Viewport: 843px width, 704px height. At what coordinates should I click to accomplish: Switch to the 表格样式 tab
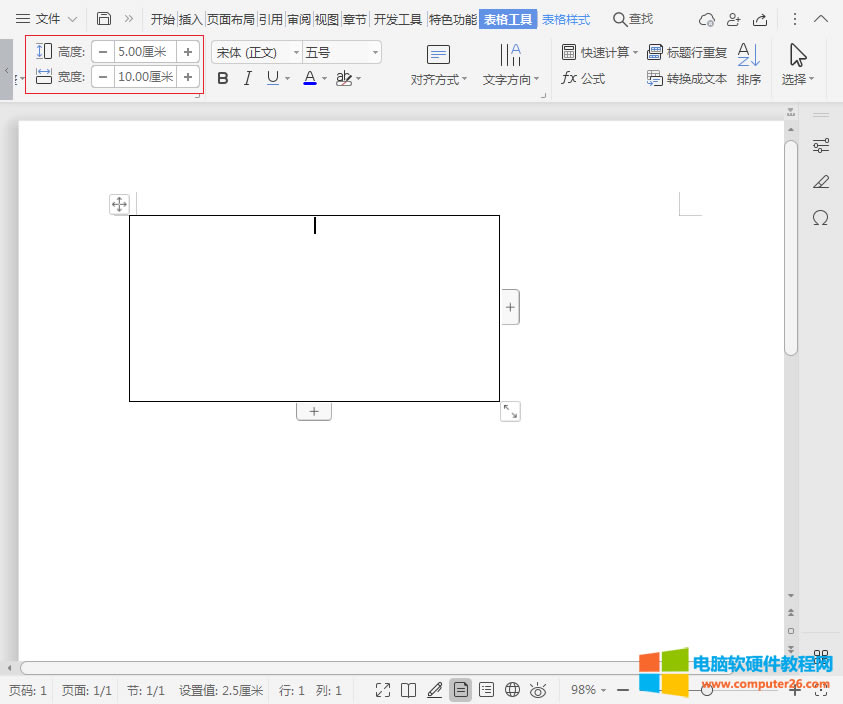click(565, 18)
